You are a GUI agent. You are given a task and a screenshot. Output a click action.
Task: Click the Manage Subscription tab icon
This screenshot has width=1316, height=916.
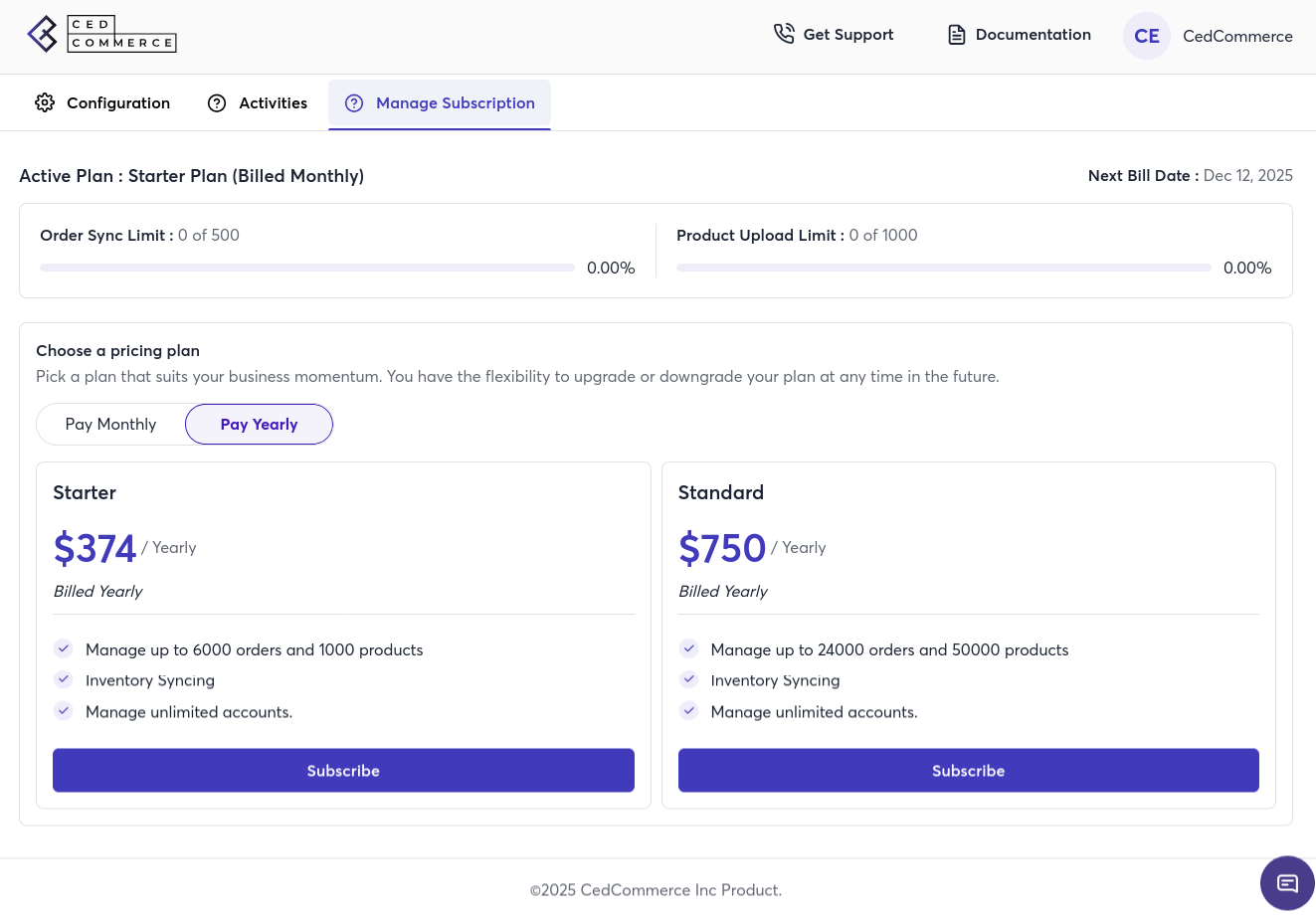click(354, 103)
